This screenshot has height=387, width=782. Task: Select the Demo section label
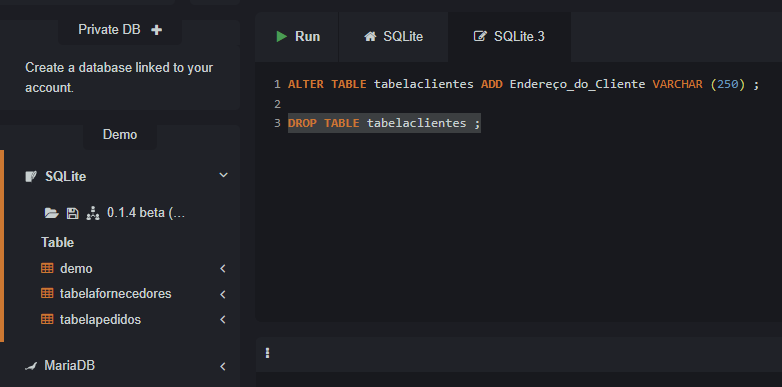(120, 135)
